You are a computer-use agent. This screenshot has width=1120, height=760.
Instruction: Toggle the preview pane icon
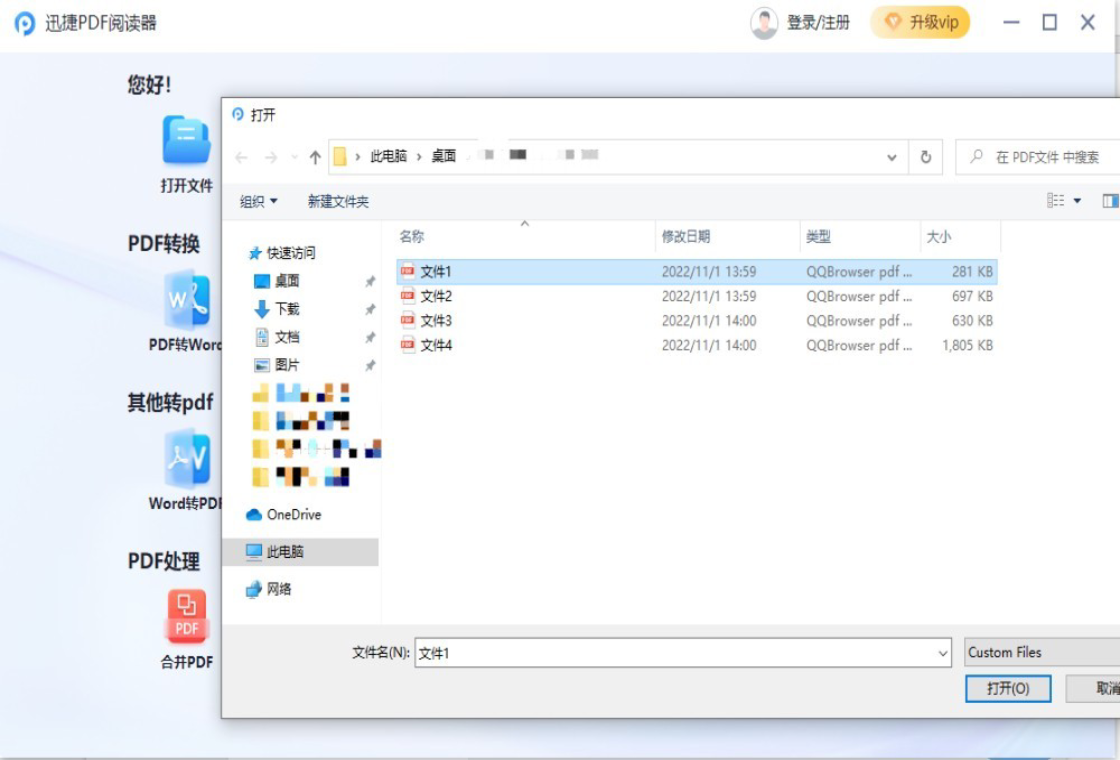click(1108, 199)
